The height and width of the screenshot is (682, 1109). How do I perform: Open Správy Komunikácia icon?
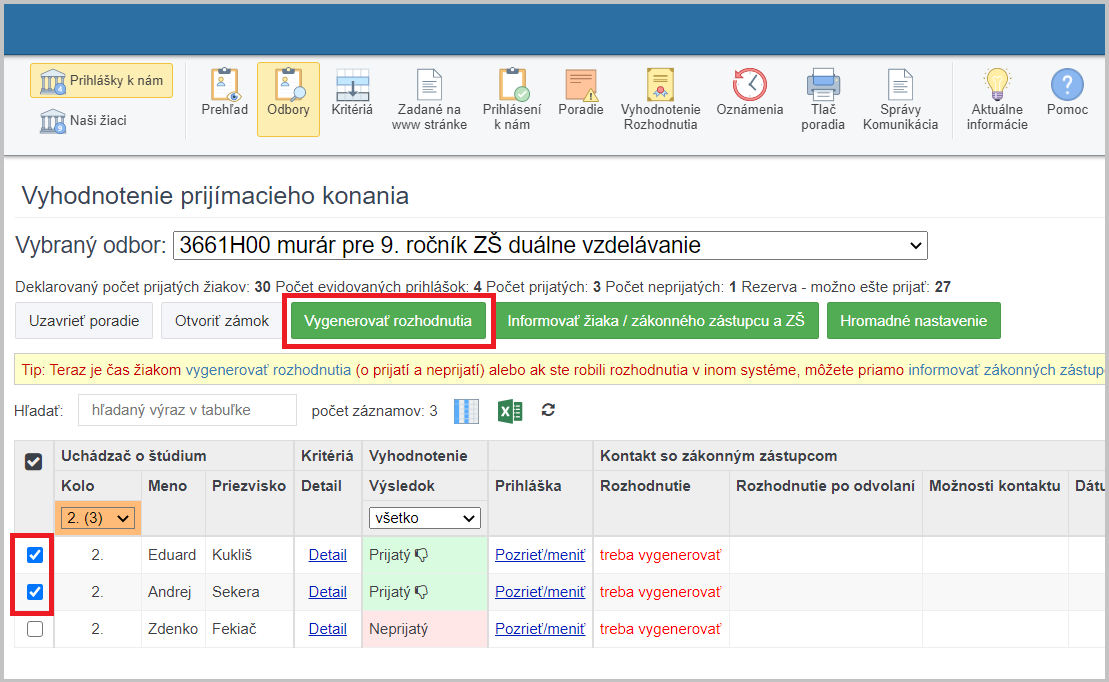pos(900,100)
